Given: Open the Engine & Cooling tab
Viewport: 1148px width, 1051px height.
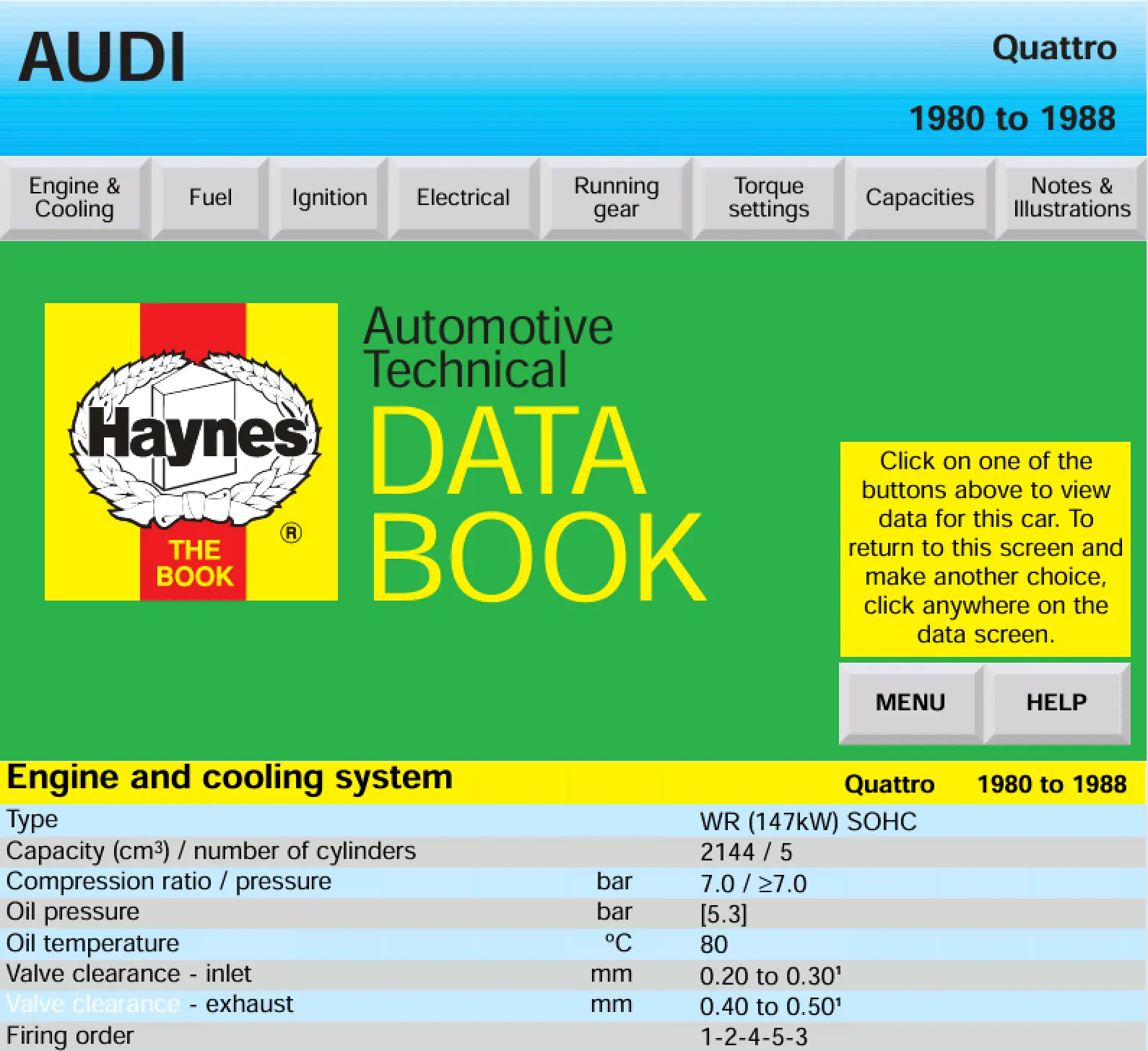Looking at the screenshot, I should pos(74,198).
